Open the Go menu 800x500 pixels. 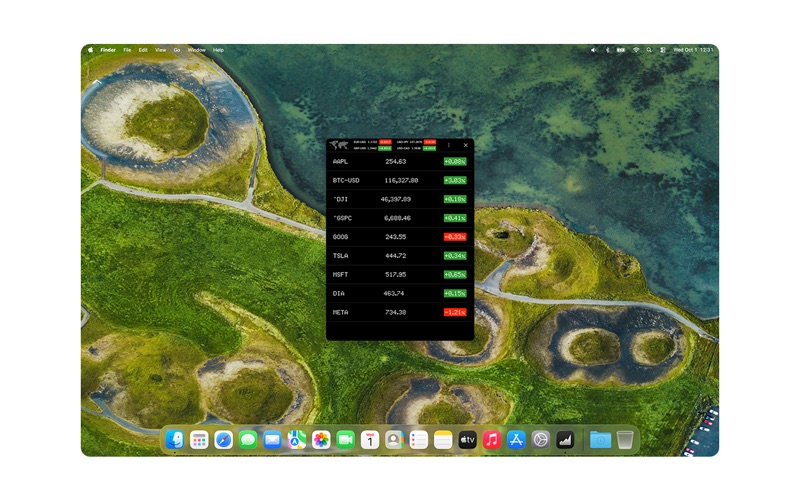pos(177,50)
